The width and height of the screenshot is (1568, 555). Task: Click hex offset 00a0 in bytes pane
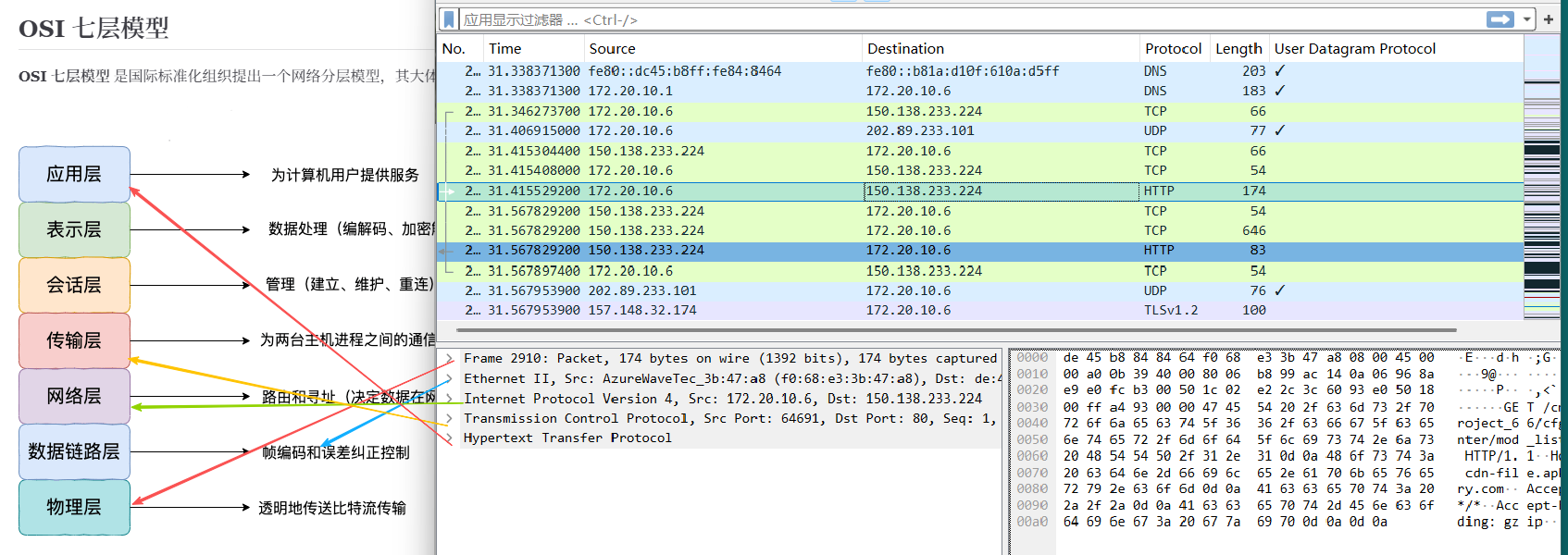click(1032, 522)
